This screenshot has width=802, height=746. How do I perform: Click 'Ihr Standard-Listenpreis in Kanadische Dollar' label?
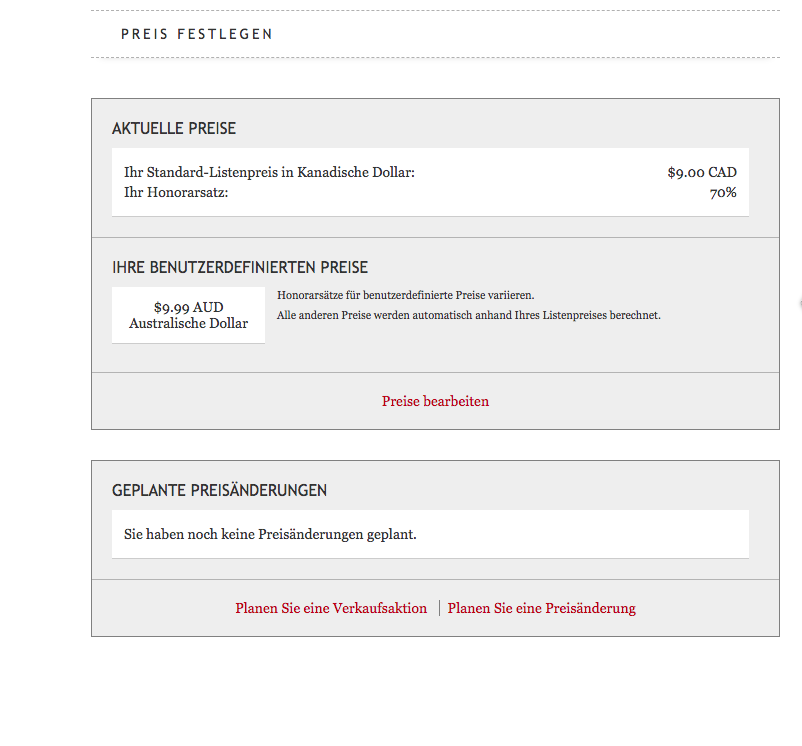click(269, 172)
